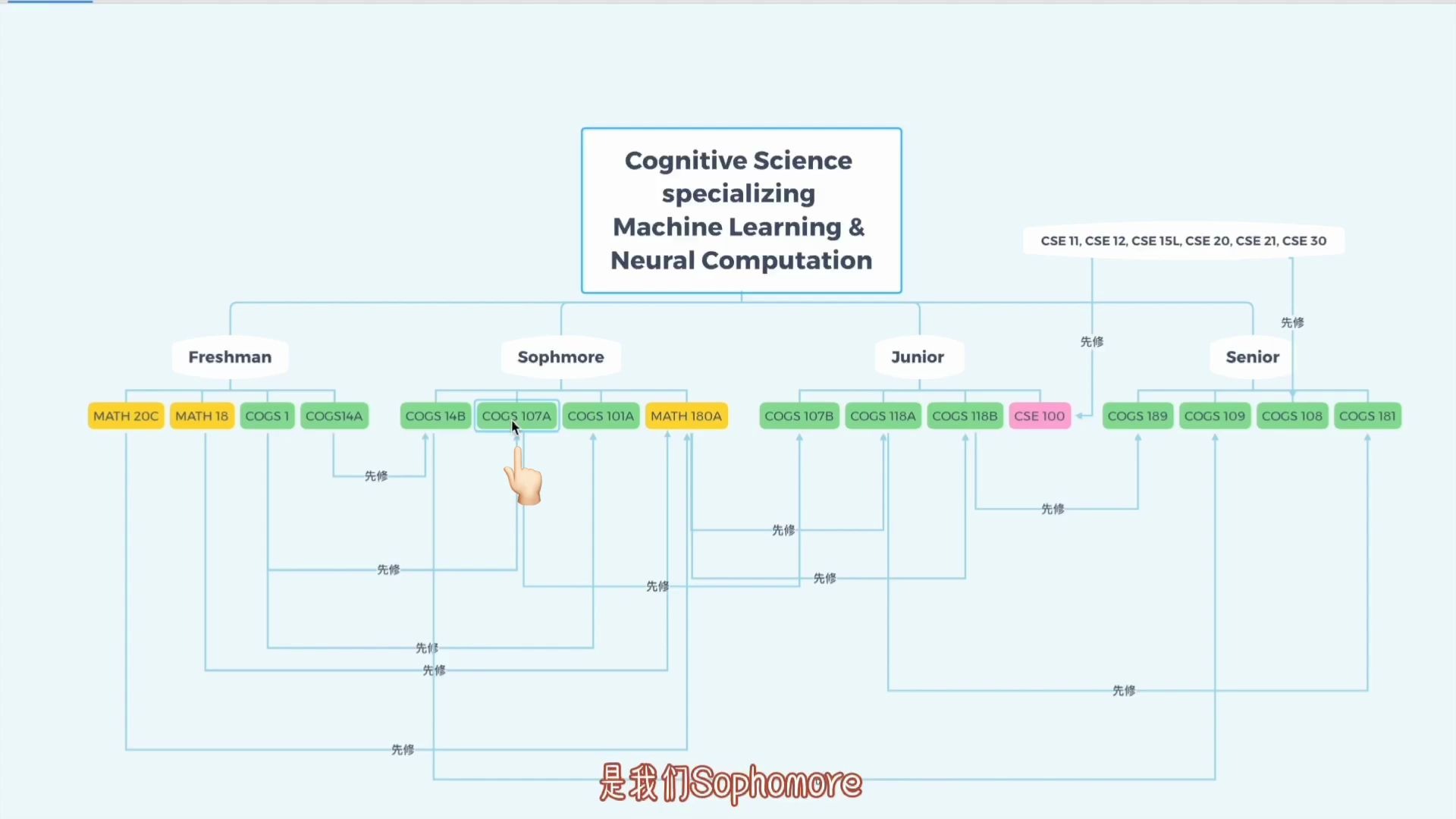Expand the Senior prerequisite connections
Image resolution: width=1456 pixels, height=819 pixels.
[1252, 357]
